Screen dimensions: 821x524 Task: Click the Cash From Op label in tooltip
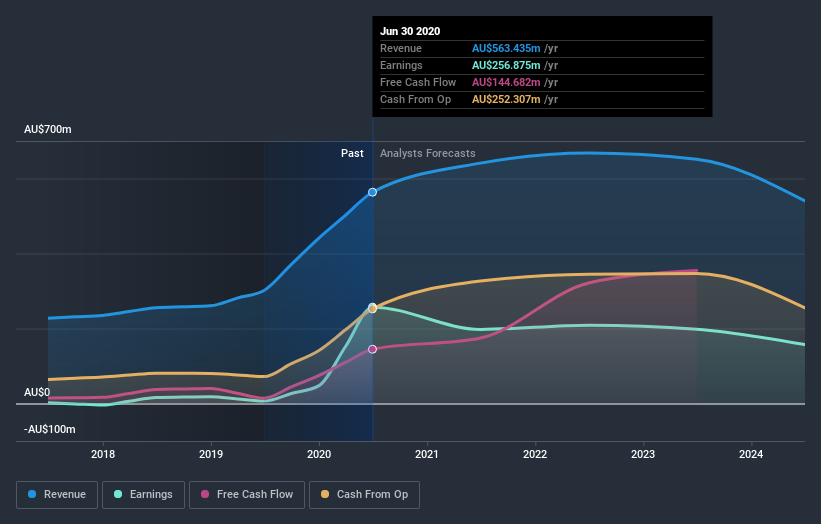415,99
